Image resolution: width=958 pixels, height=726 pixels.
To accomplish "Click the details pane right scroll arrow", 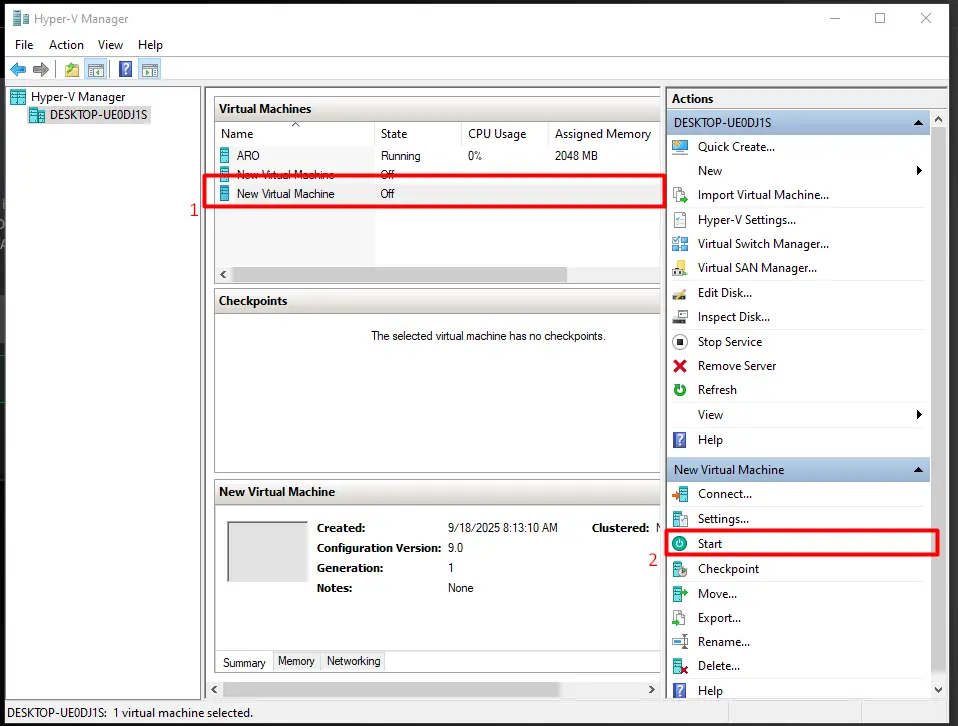I will click(651, 689).
